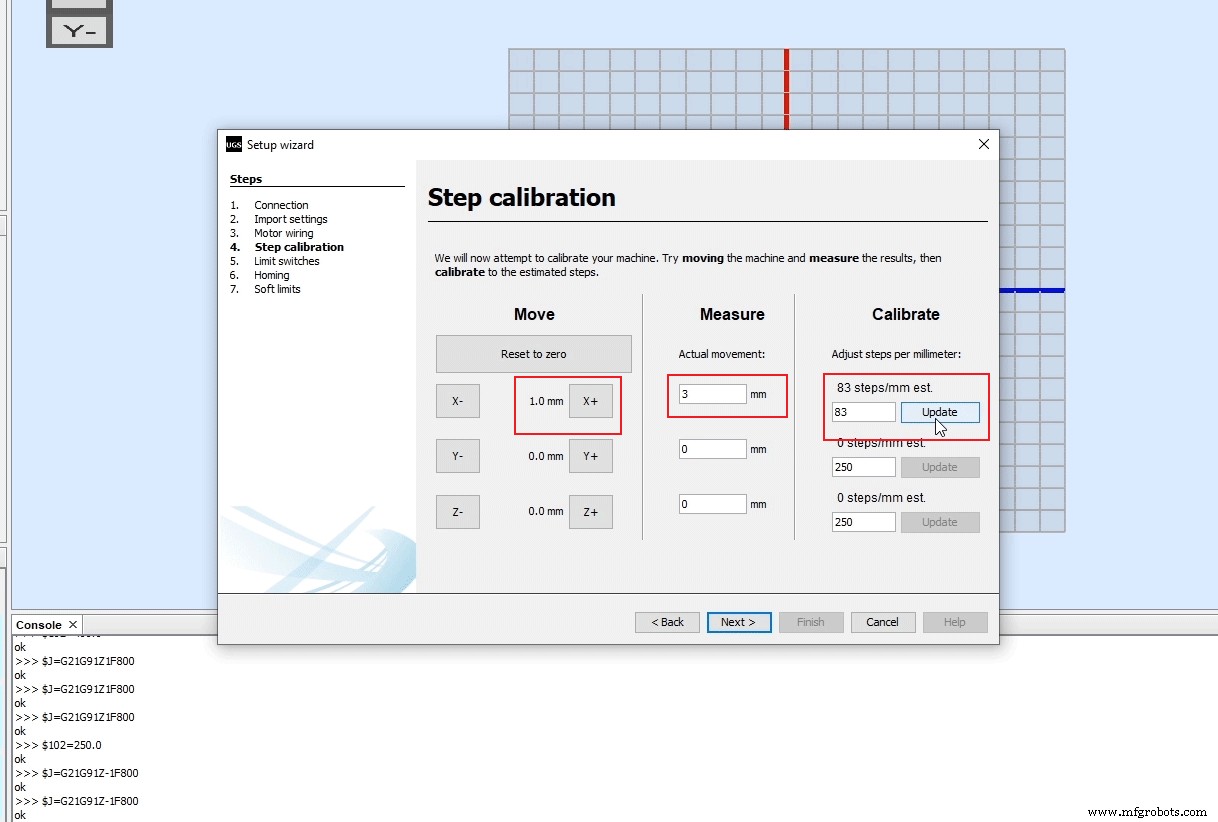This screenshot has width=1218, height=822.
Task: Move the Z axis down with Z-
Action: click(457, 511)
